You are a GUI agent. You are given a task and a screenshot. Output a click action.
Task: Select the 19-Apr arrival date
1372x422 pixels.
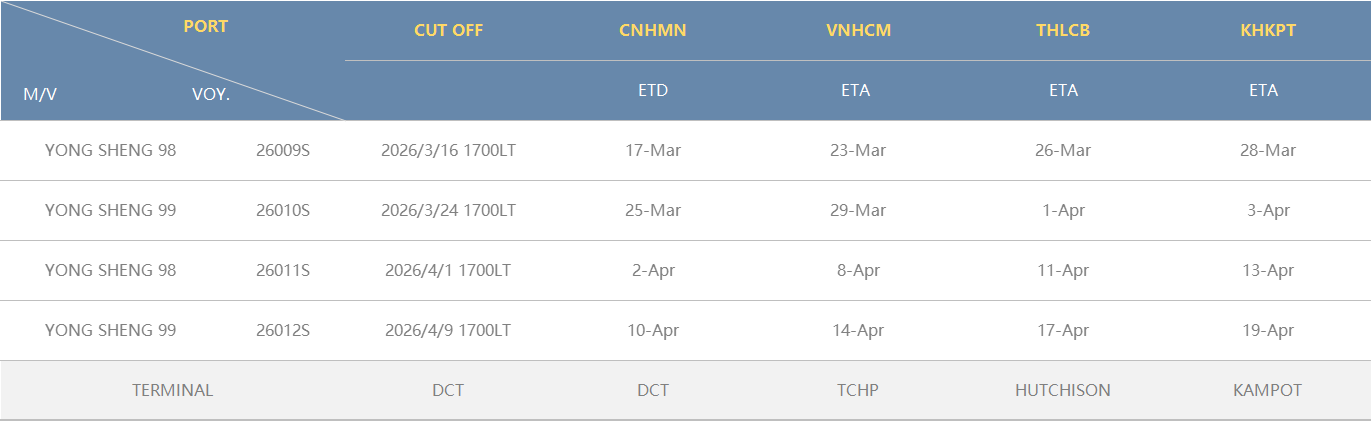click(1267, 331)
